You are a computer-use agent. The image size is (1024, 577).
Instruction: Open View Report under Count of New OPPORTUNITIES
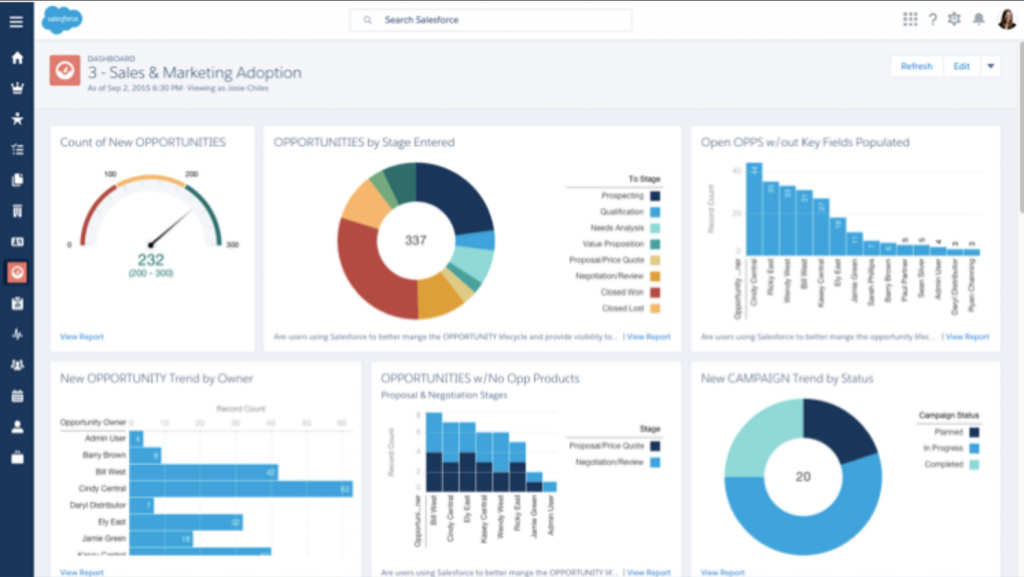[80, 336]
